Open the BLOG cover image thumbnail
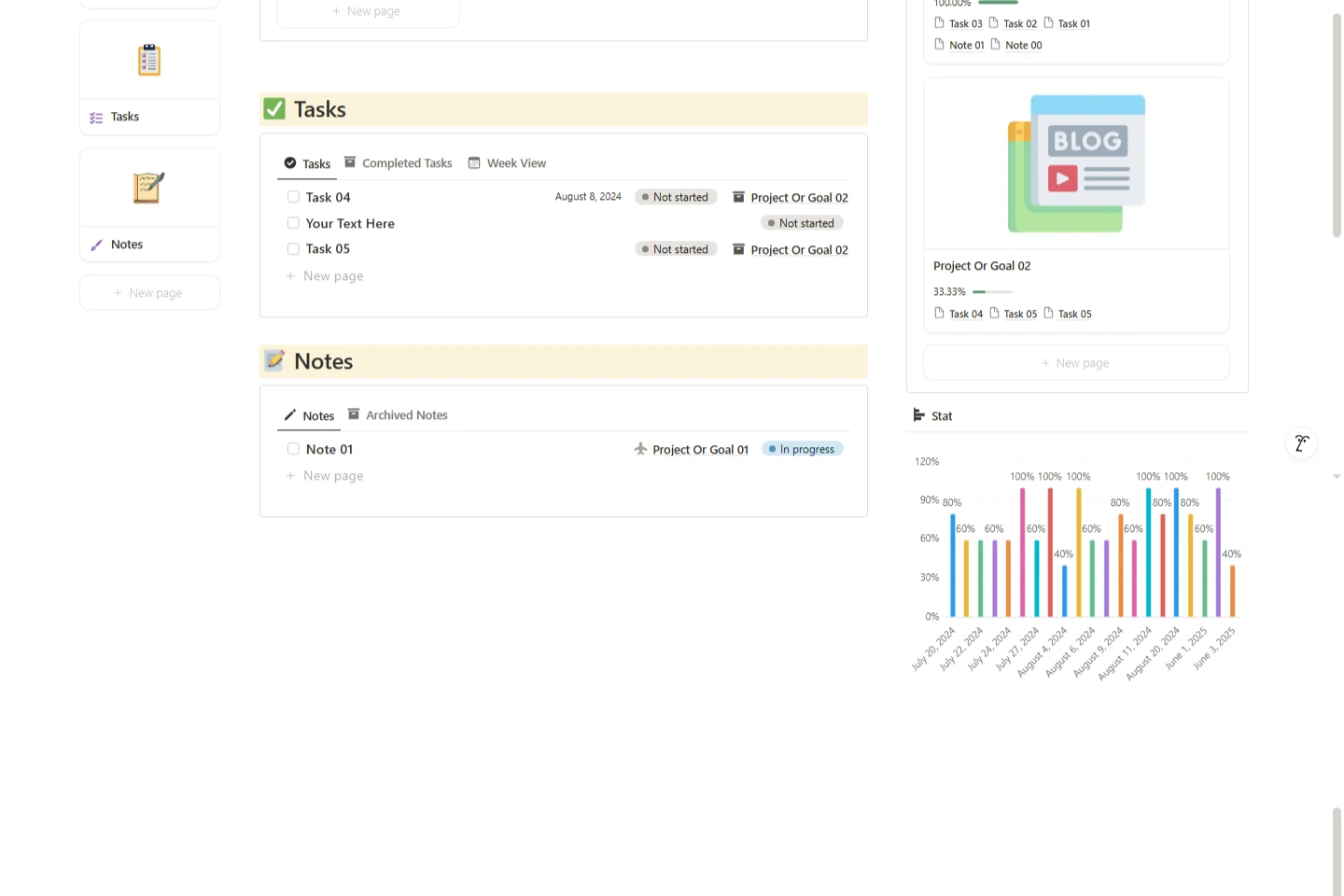The width and height of the screenshot is (1344, 896). pyautogui.click(x=1076, y=163)
